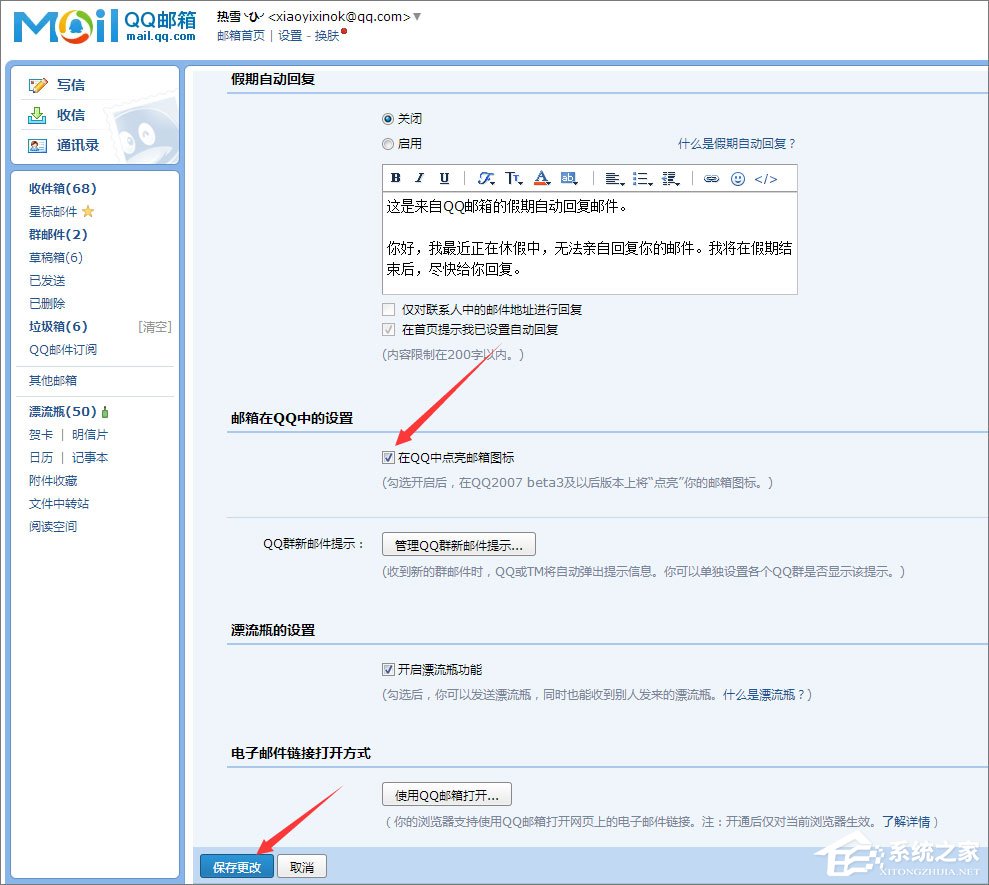Viewport: 989px width, 885px height.
Task: Select the 启用 radio button for auto reply
Action: coord(388,143)
